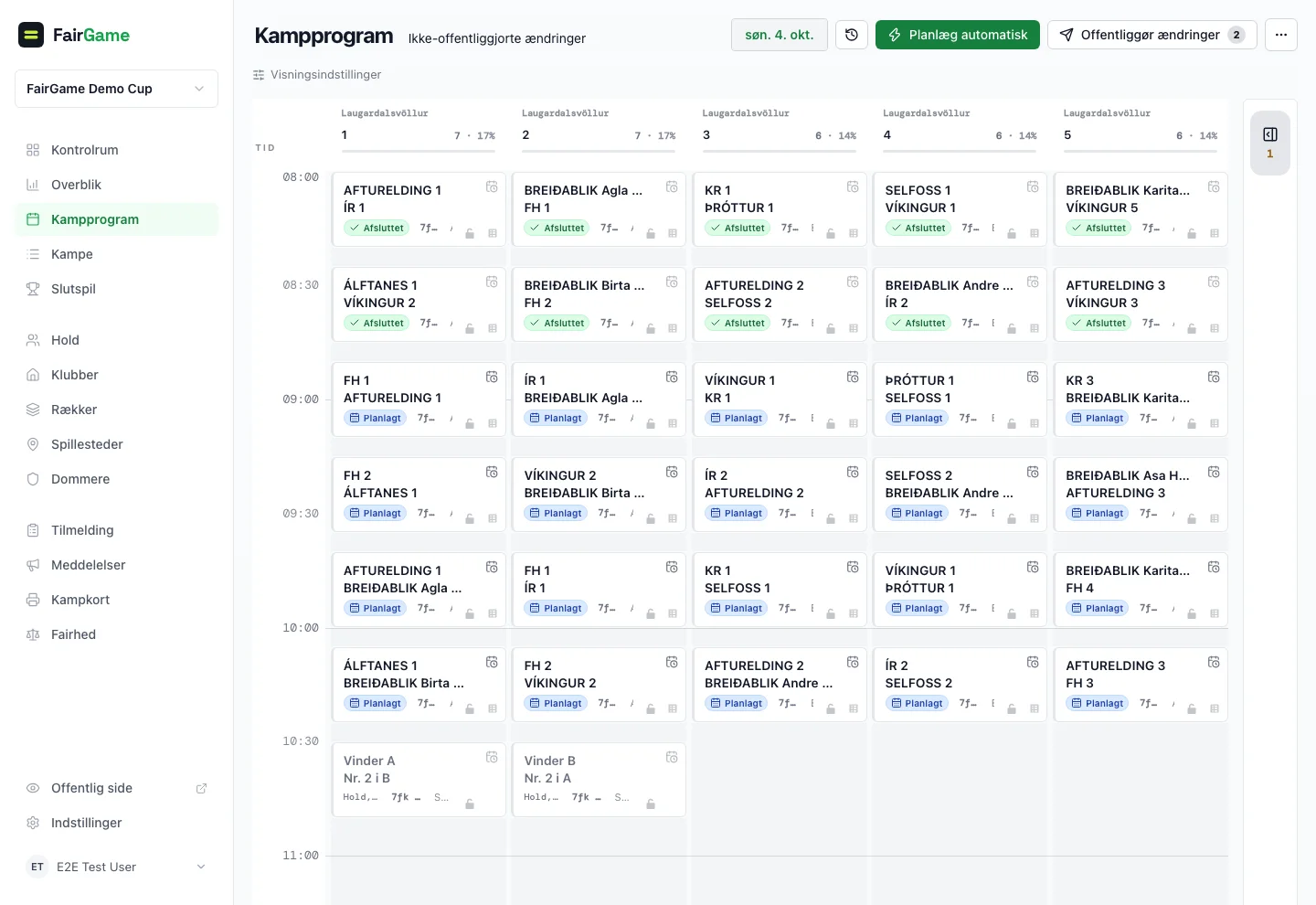Open the FairGame Demo Cup tournament dropdown
1316x905 pixels.
(116, 89)
